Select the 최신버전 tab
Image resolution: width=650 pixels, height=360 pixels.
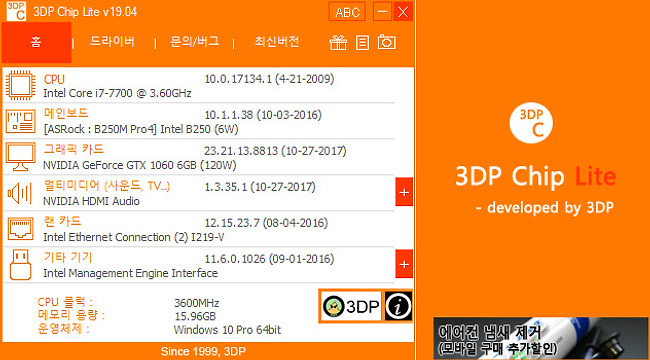(276, 41)
